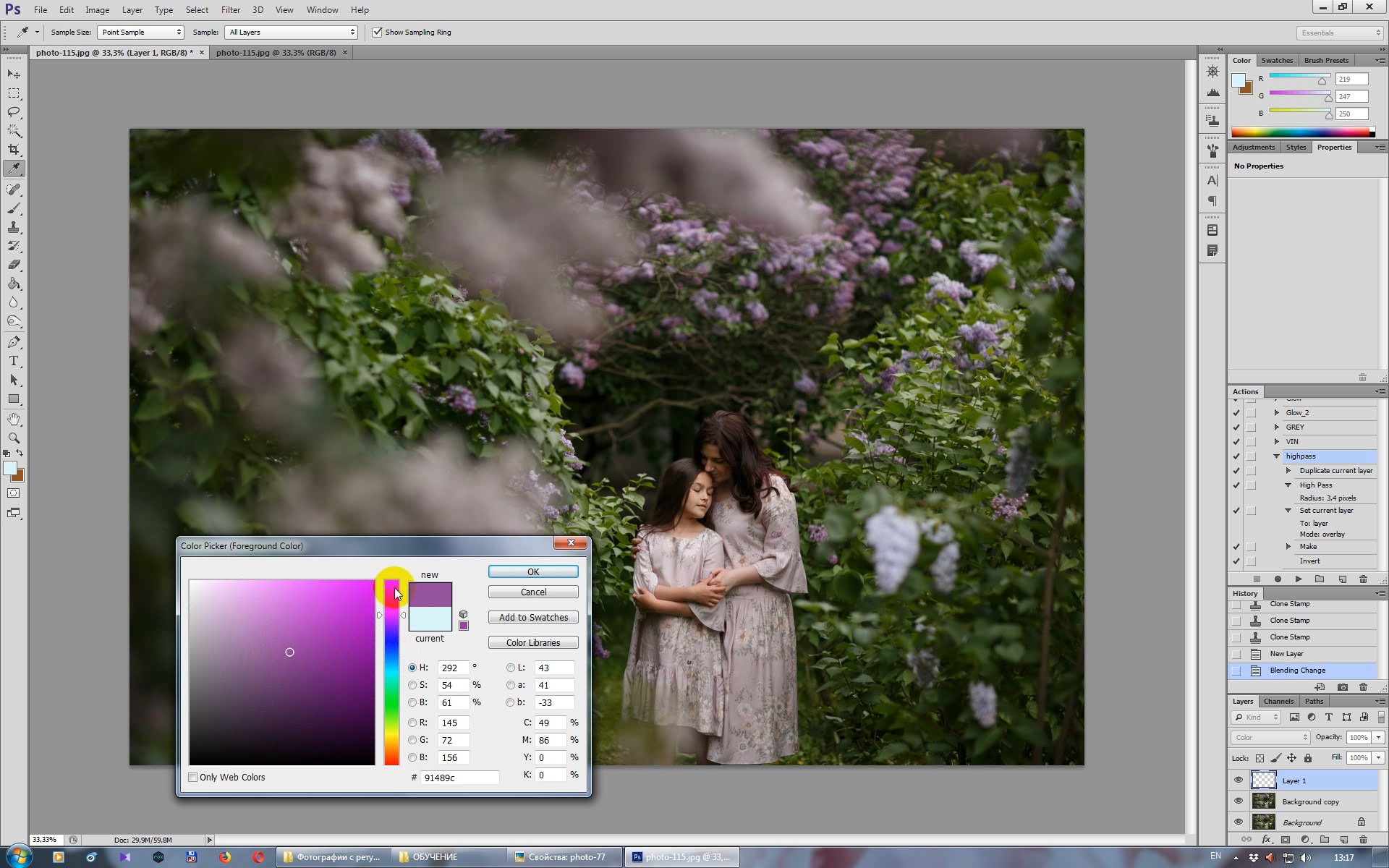Hide the Background copy layer
The height and width of the screenshot is (868, 1389).
coord(1238,801)
